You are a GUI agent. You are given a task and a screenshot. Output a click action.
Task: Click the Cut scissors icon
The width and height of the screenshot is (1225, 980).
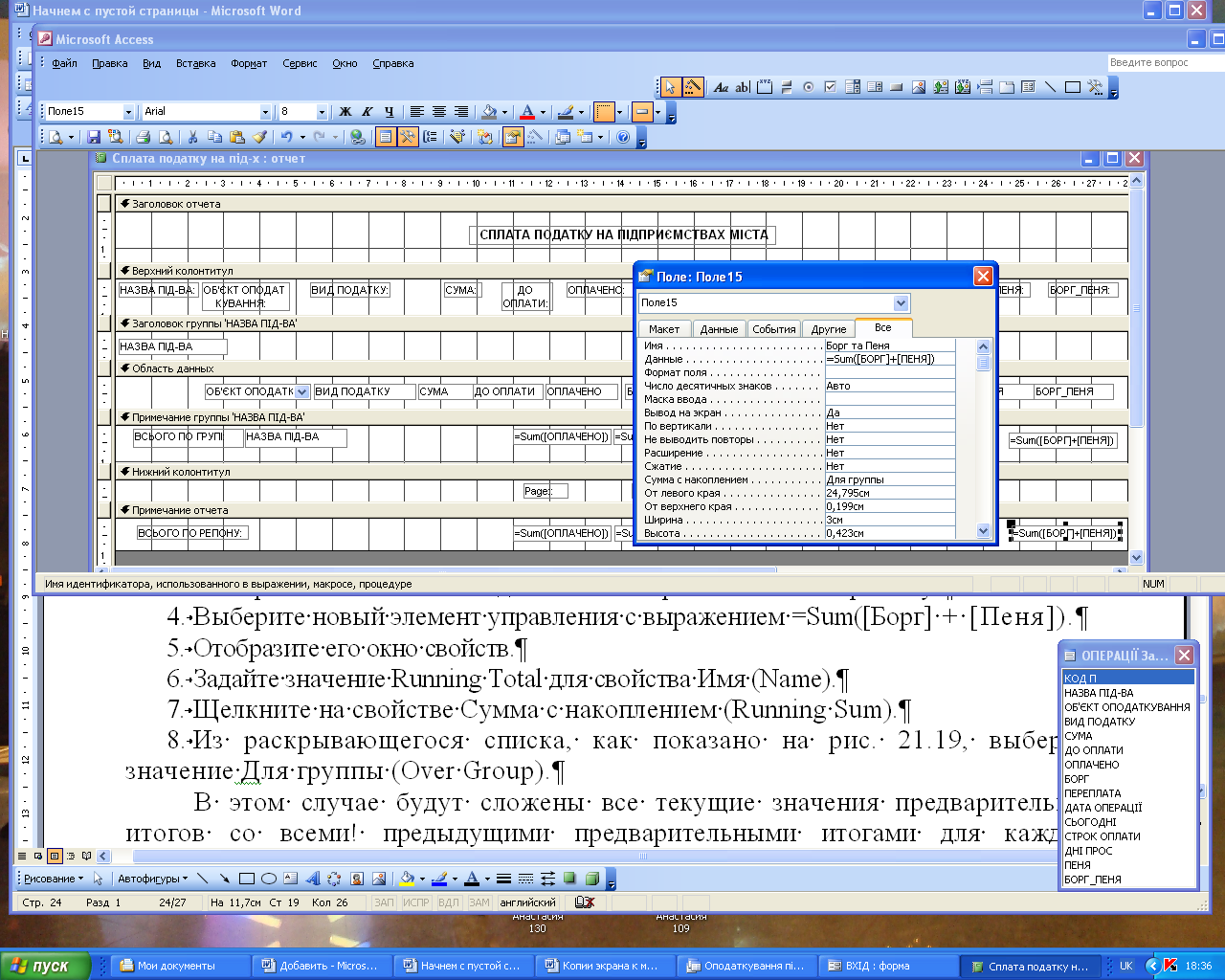tap(193, 137)
